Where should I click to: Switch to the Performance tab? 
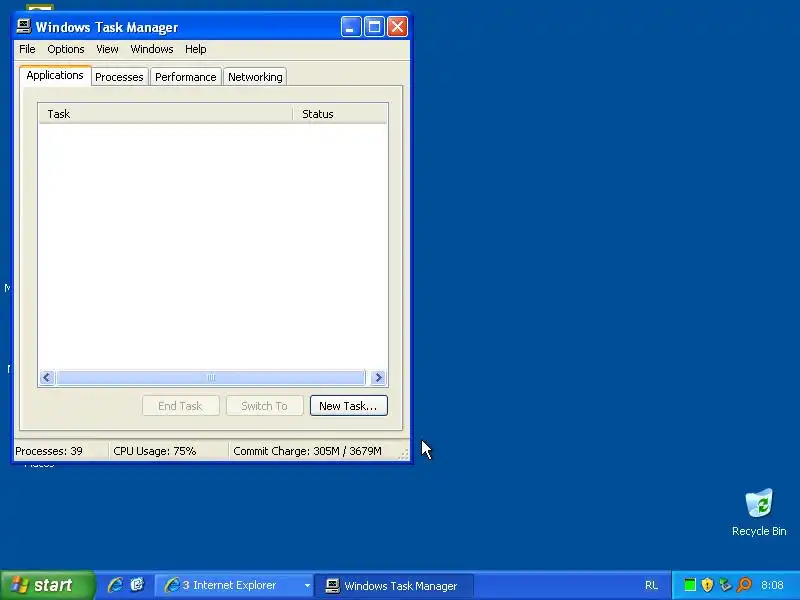(186, 77)
